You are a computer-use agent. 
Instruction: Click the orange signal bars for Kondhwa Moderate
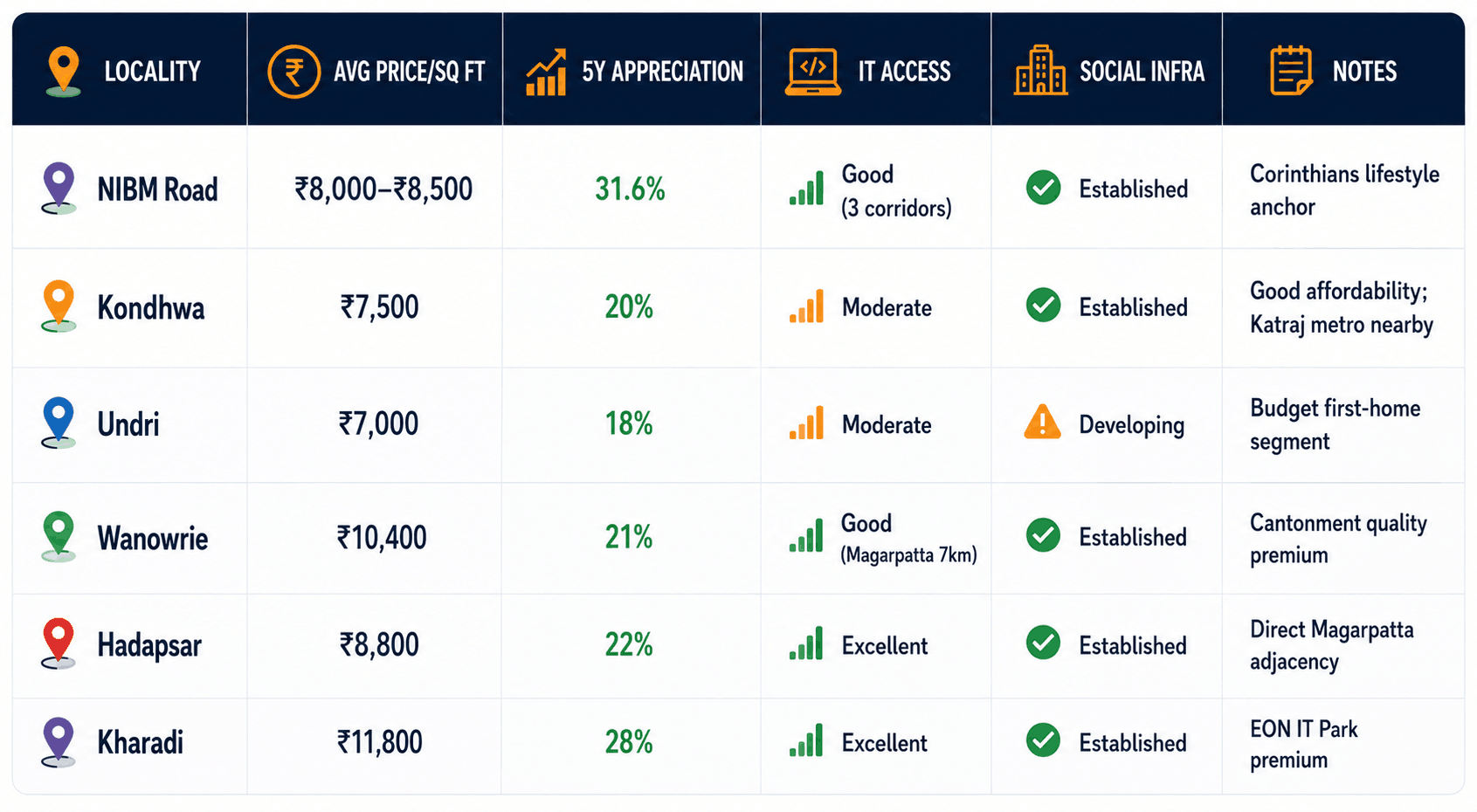pos(806,306)
